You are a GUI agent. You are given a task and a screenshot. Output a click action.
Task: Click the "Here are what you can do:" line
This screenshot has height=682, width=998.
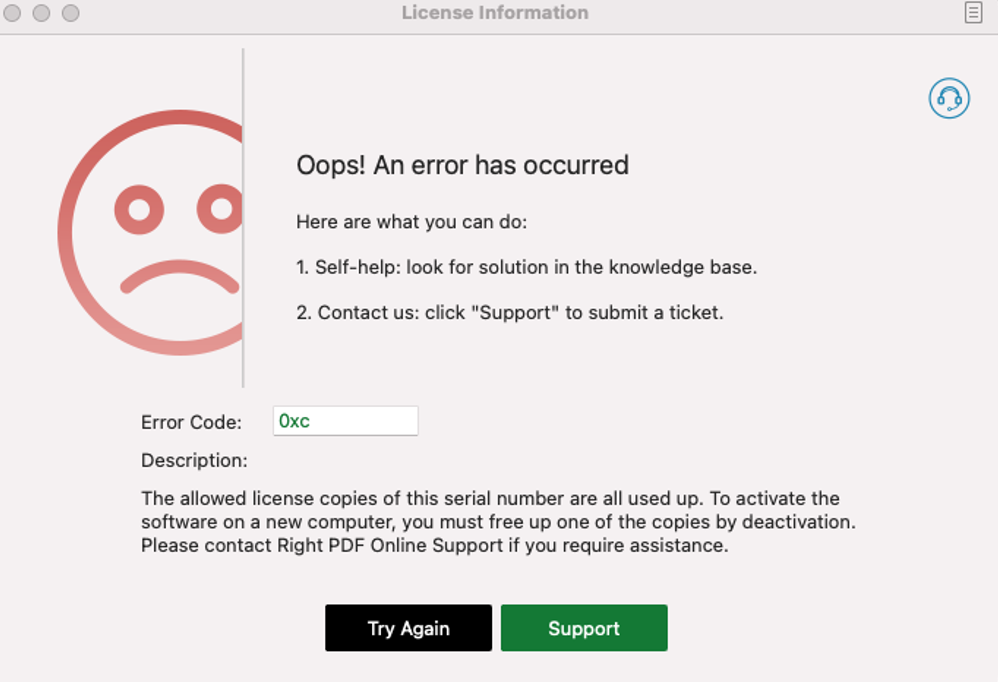tap(412, 222)
